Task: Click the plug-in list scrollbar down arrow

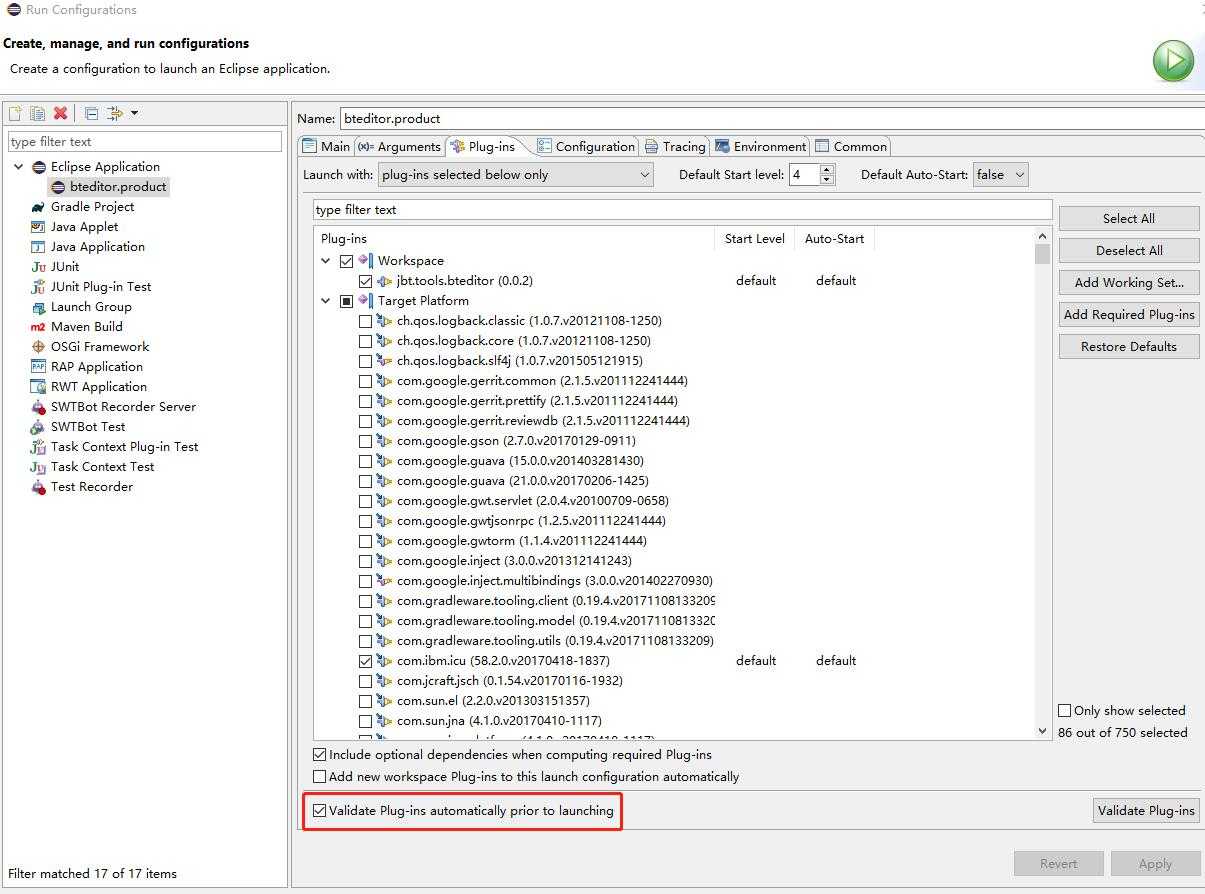Action: pyautogui.click(x=1043, y=732)
